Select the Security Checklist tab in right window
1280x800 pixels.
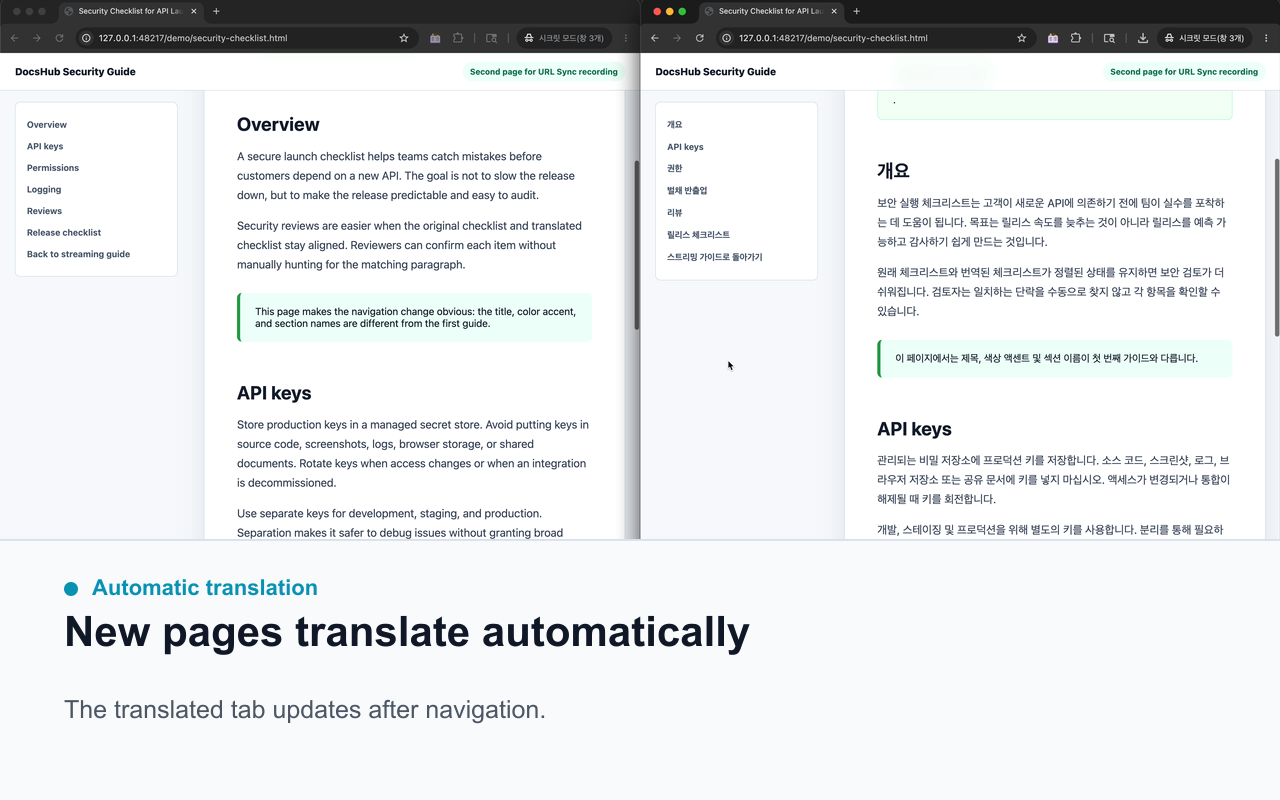(770, 11)
